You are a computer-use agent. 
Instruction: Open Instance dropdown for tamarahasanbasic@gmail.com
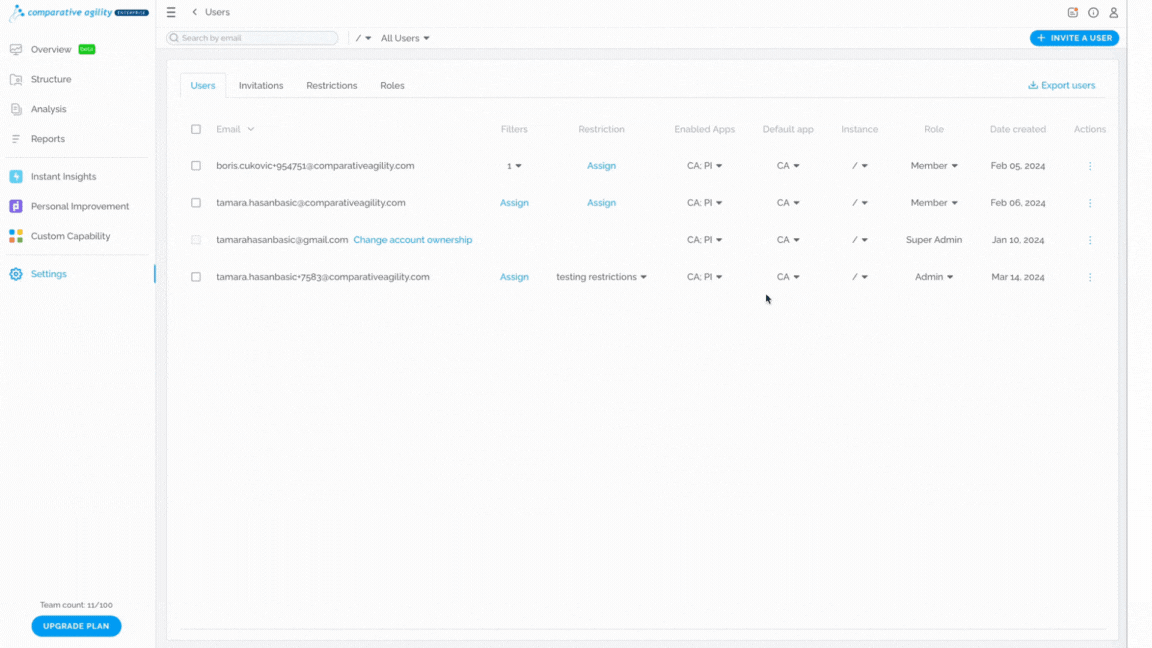[860, 240]
